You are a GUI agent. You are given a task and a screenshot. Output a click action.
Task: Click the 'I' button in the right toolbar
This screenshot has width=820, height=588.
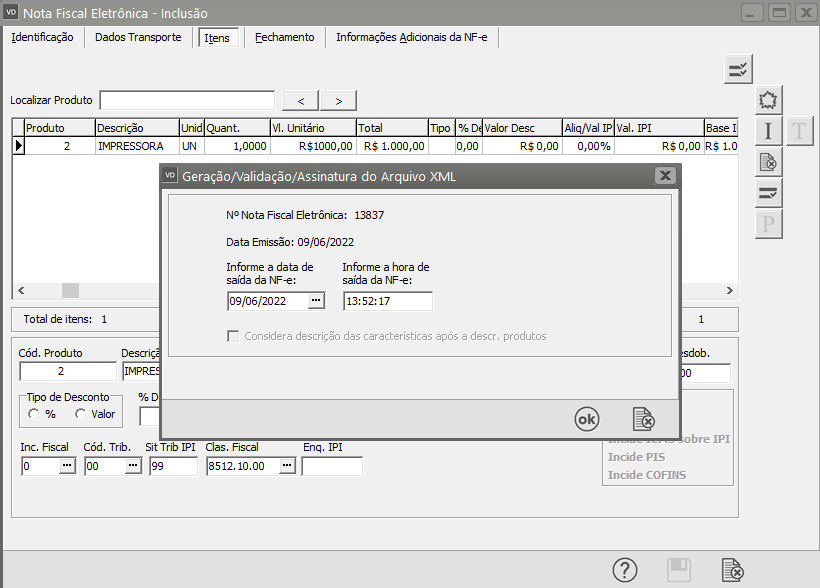[768, 131]
